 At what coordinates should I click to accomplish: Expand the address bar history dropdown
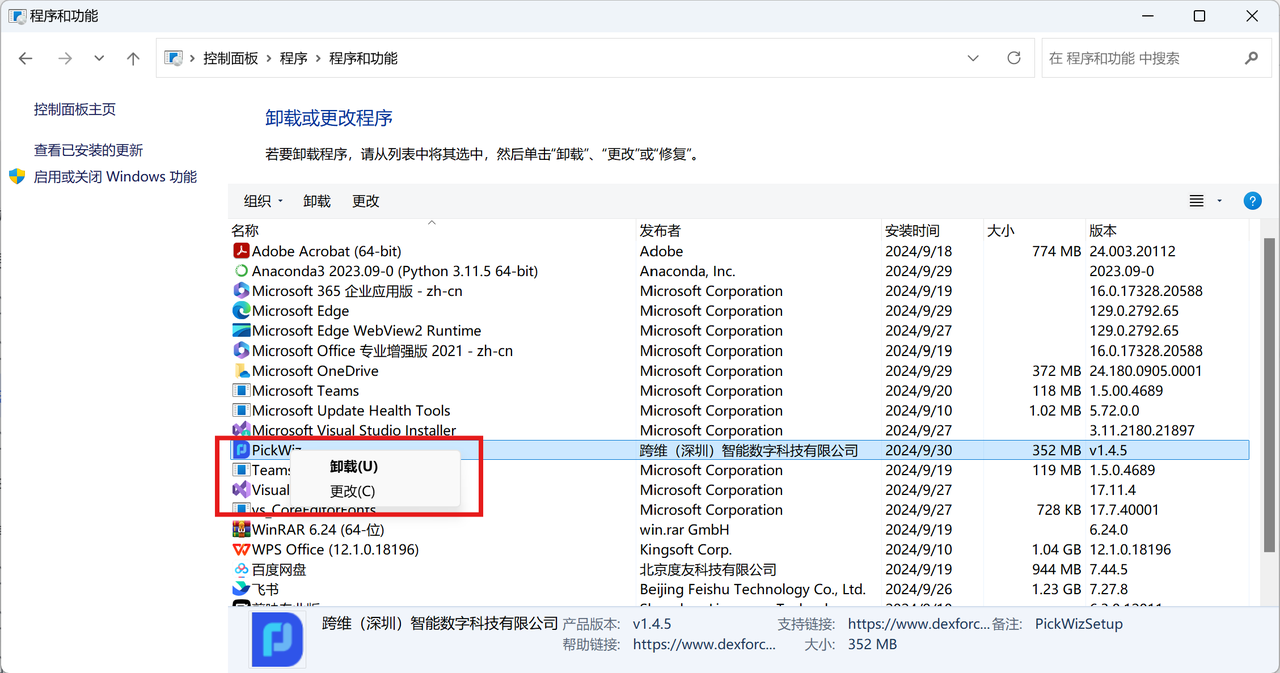point(973,58)
